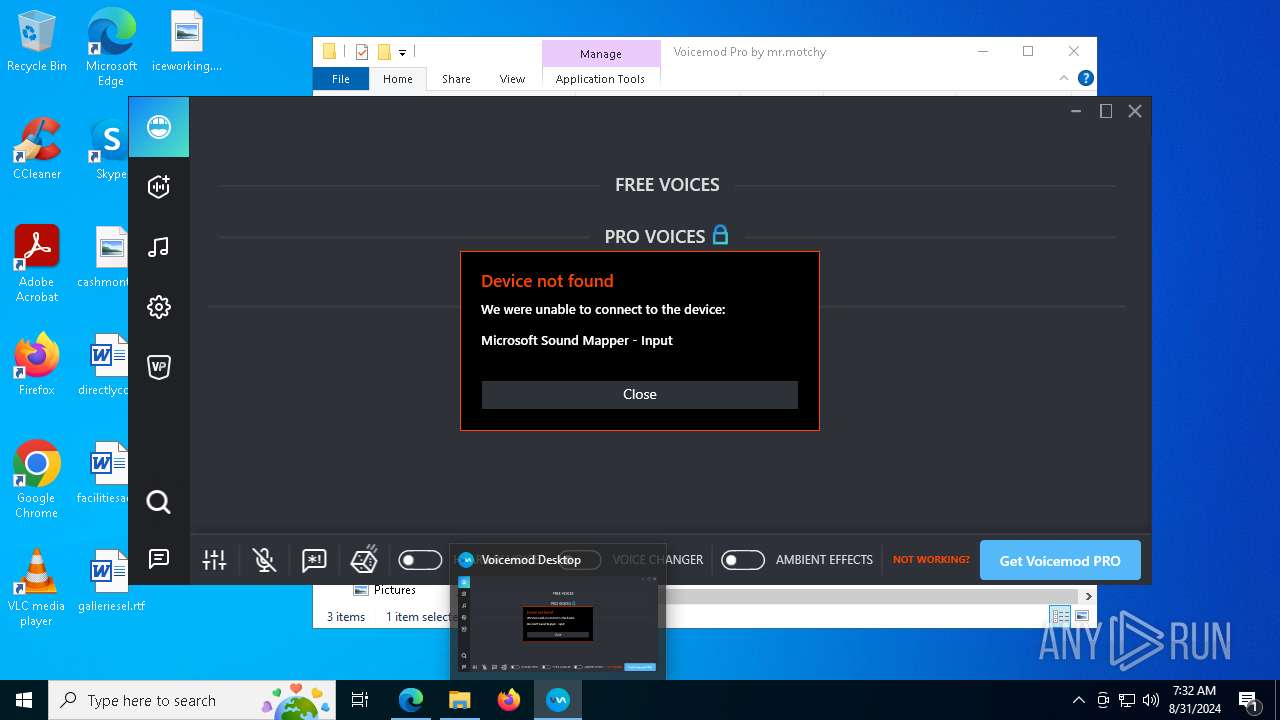
Task: Open Microsoft Edge from the taskbar
Action: [411, 700]
